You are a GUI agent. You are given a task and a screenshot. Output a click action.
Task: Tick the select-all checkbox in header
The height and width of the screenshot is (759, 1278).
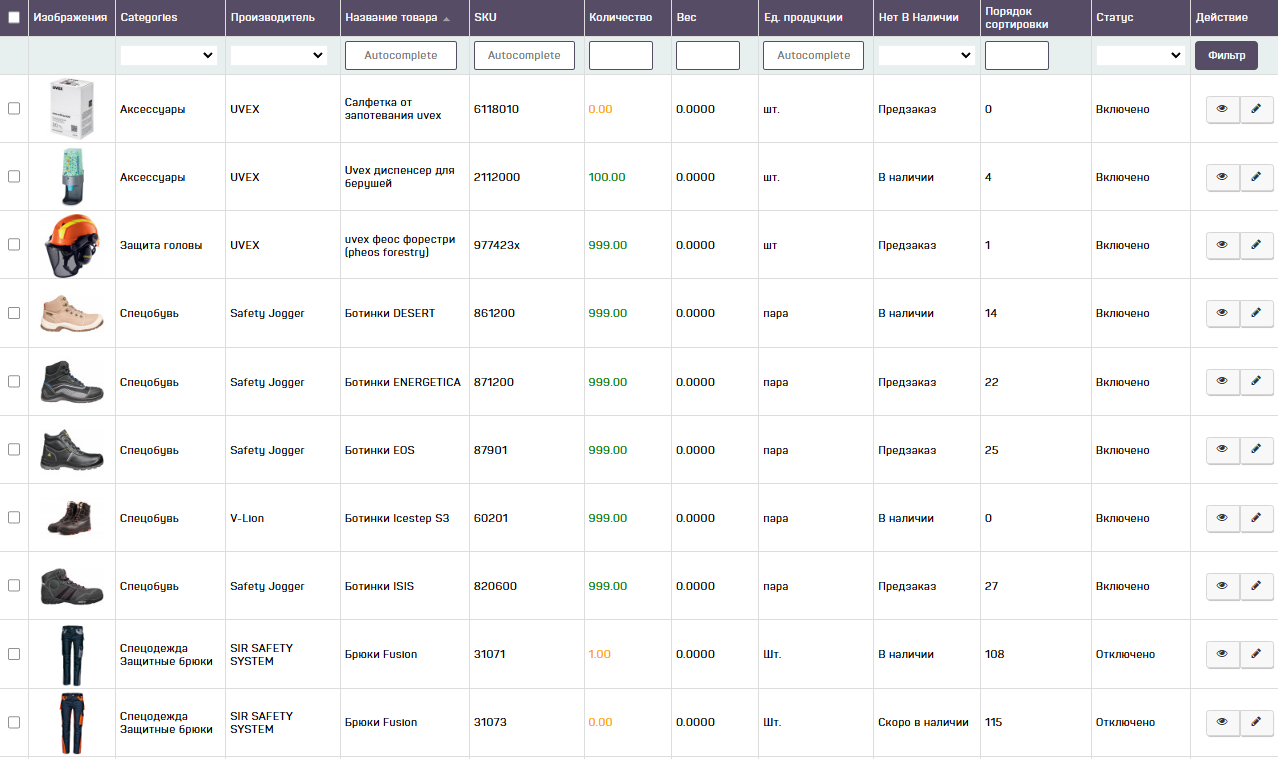pyautogui.click(x=14, y=17)
